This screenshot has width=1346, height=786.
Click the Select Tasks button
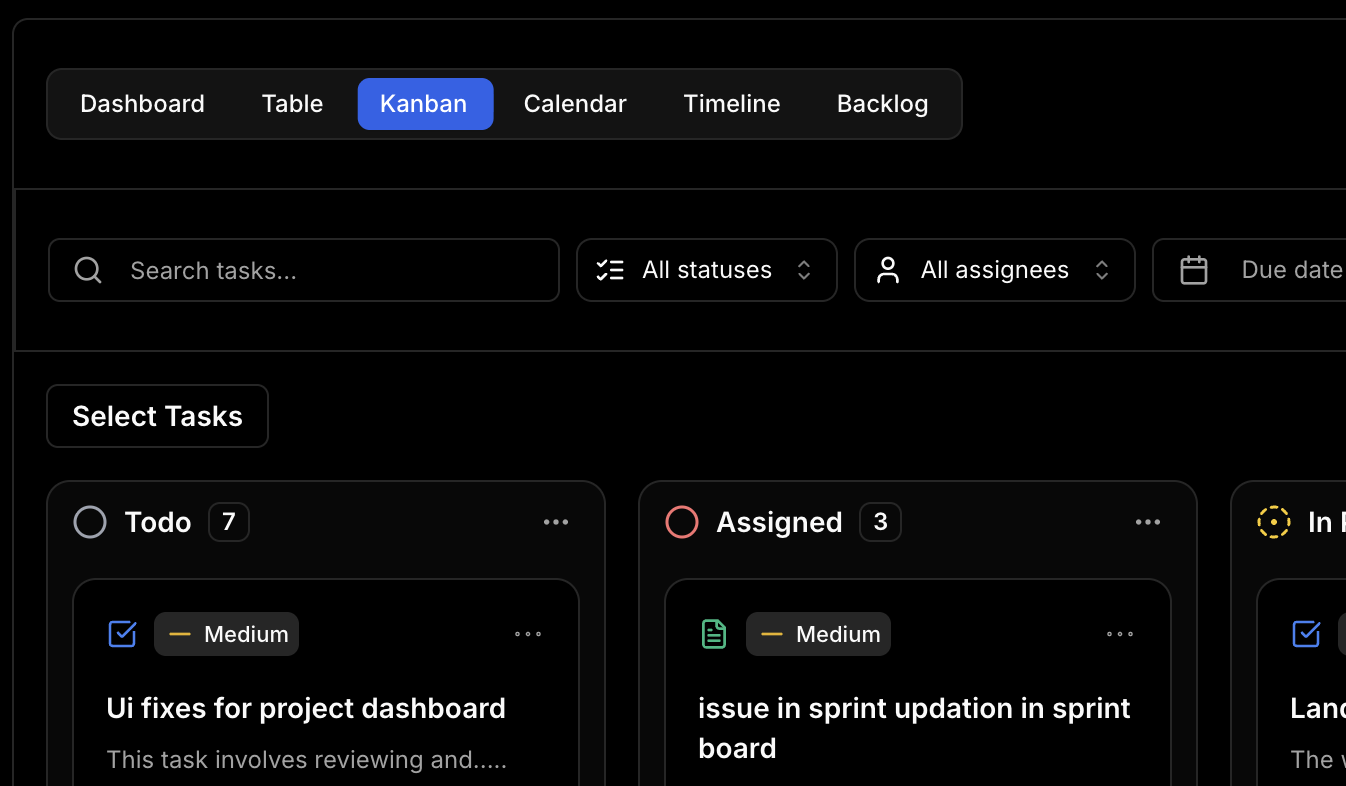[158, 416]
